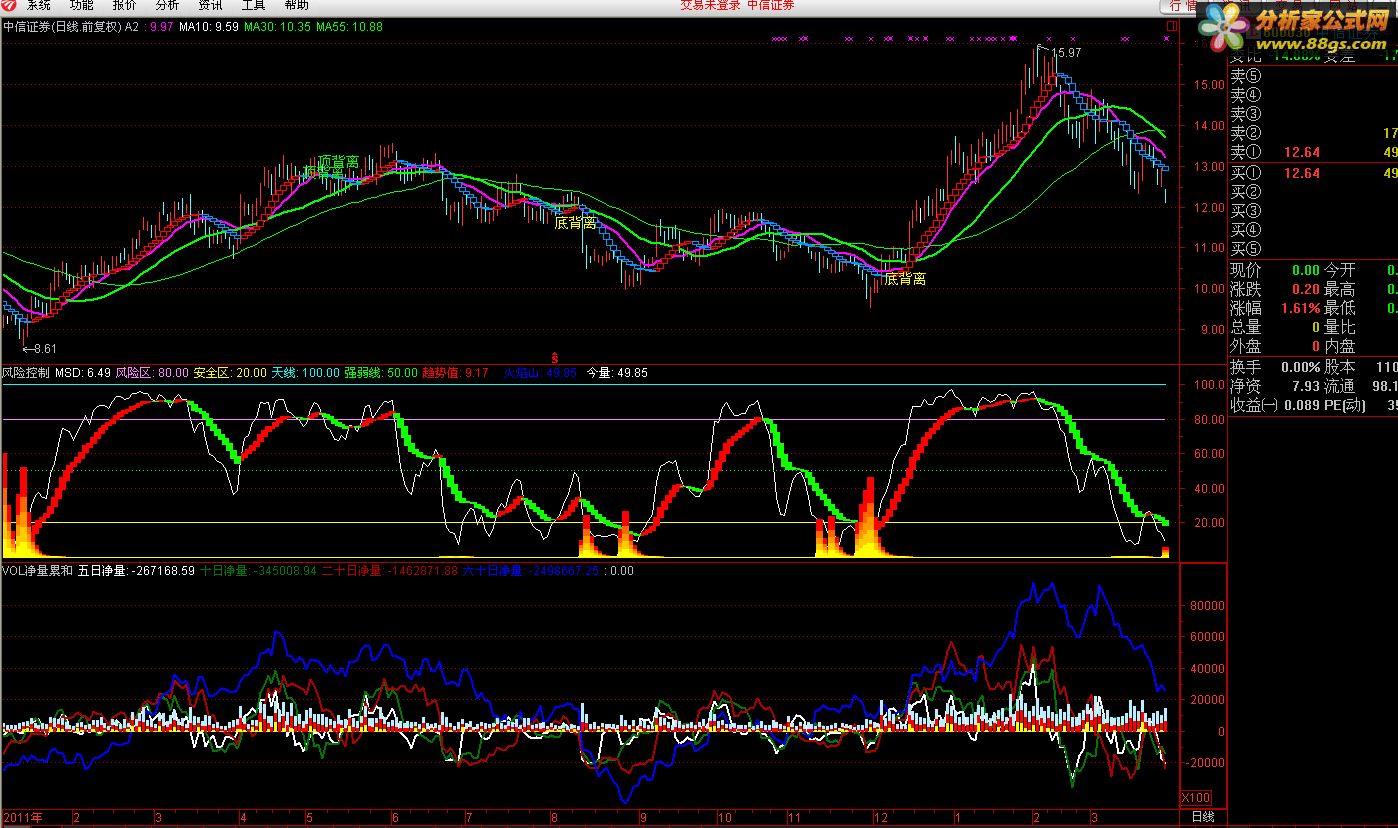The height and width of the screenshot is (828, 1398).
Task: Click the 买① row in order book
Action: point(1313,173)
